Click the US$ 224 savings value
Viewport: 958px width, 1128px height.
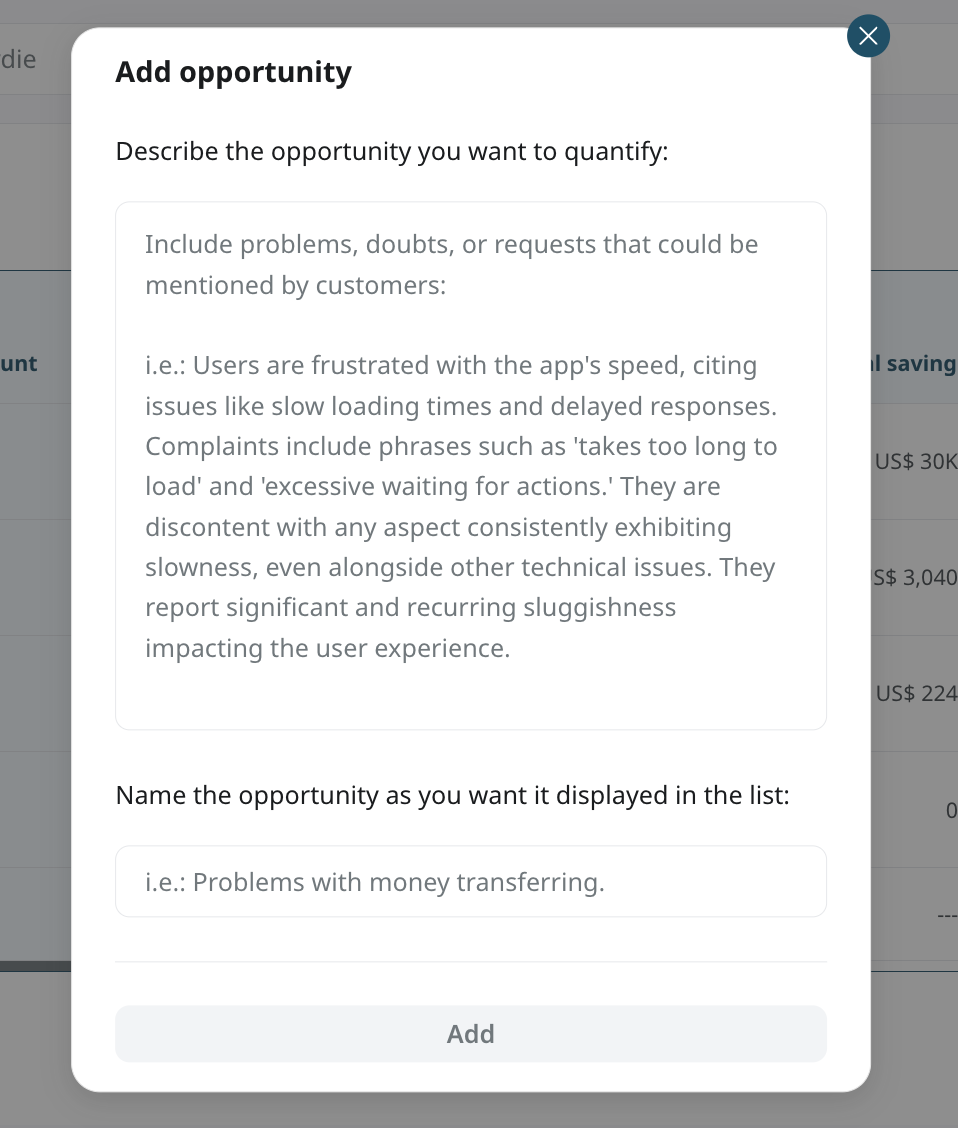(x=916, y=693)
